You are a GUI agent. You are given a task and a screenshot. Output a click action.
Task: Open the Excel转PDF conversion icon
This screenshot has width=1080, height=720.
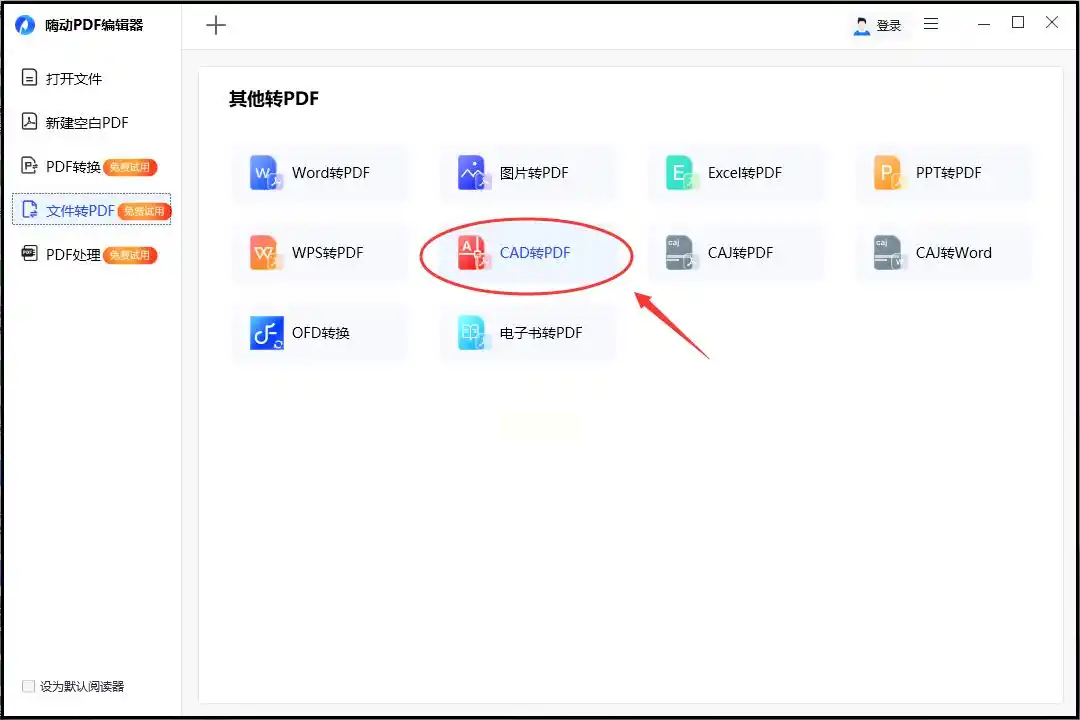click(682, 172)
